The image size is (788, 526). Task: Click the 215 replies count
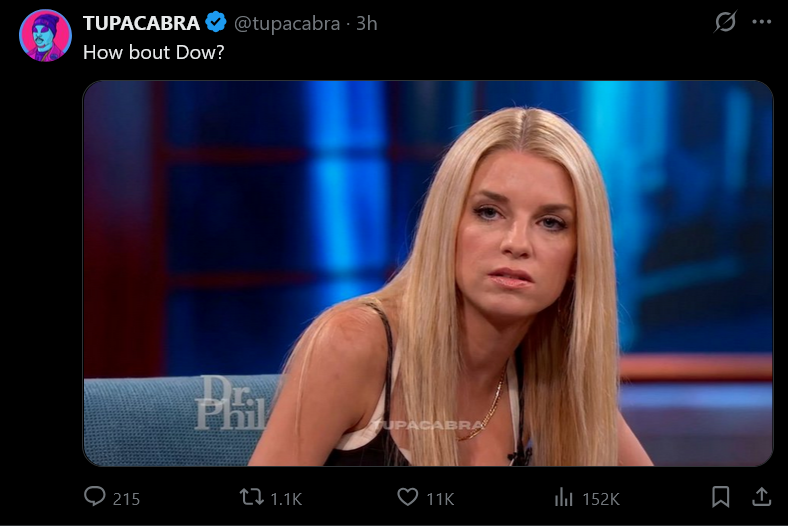coord(126,499)
